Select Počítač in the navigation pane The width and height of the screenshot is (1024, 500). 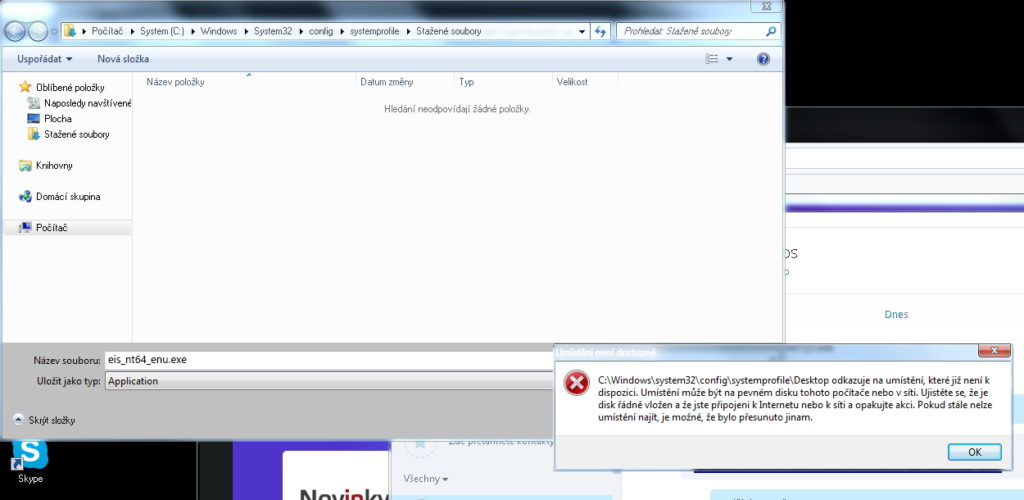[x=43, y=228]
